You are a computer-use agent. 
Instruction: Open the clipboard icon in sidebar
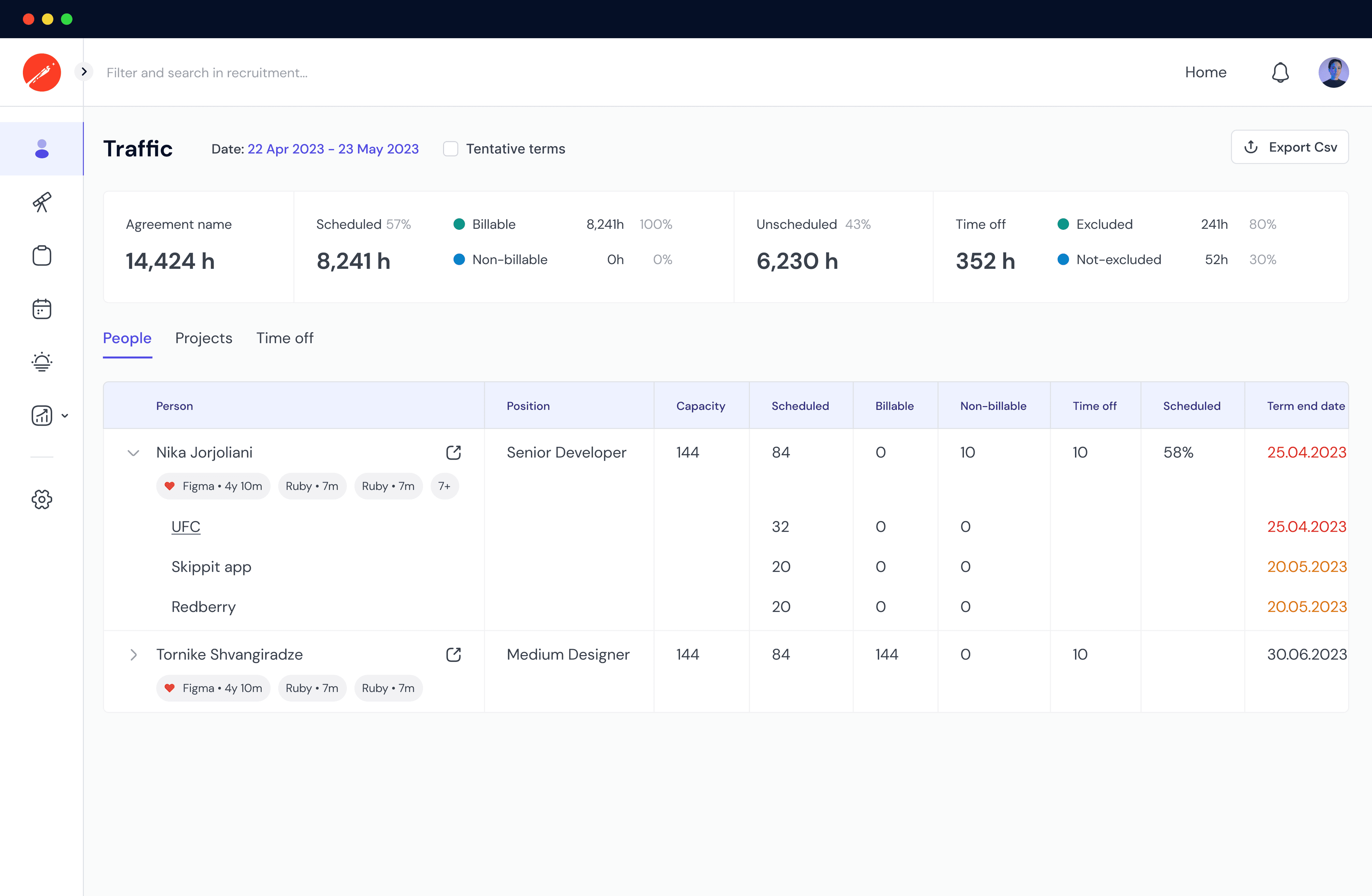(x=41, y=256)
